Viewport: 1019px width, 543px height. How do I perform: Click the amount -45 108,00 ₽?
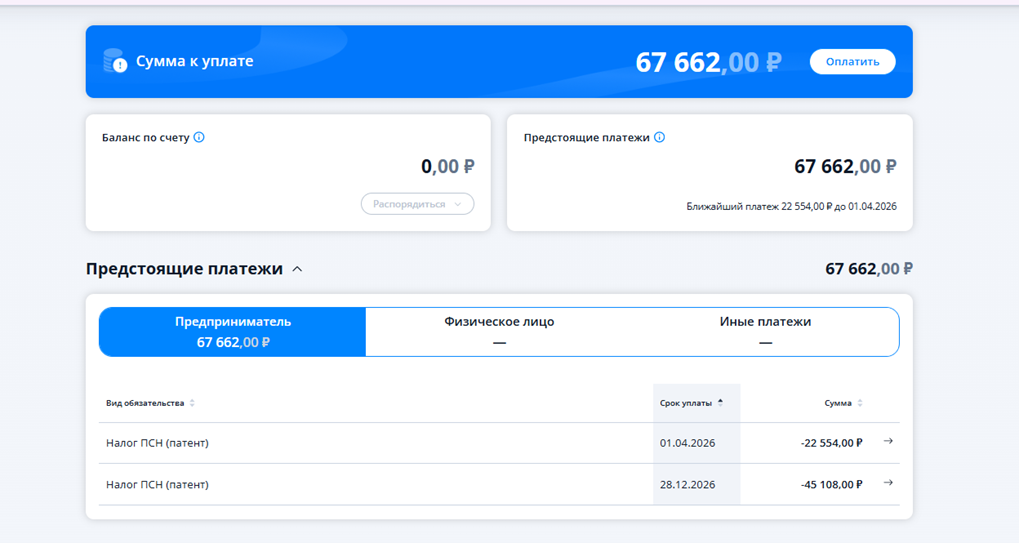[x=831, y=485]
